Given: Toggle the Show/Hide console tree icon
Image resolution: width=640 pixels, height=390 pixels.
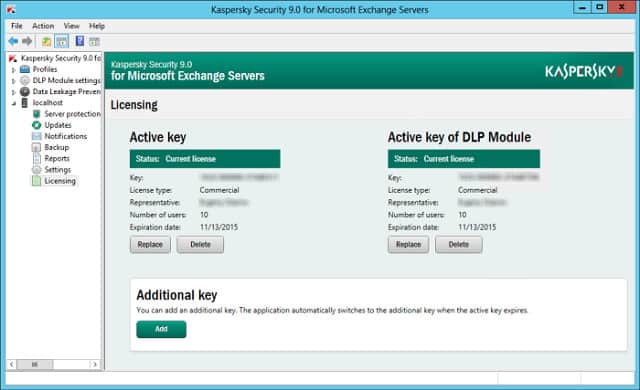Looking at the screenshot, I should [x=62, y=41].
